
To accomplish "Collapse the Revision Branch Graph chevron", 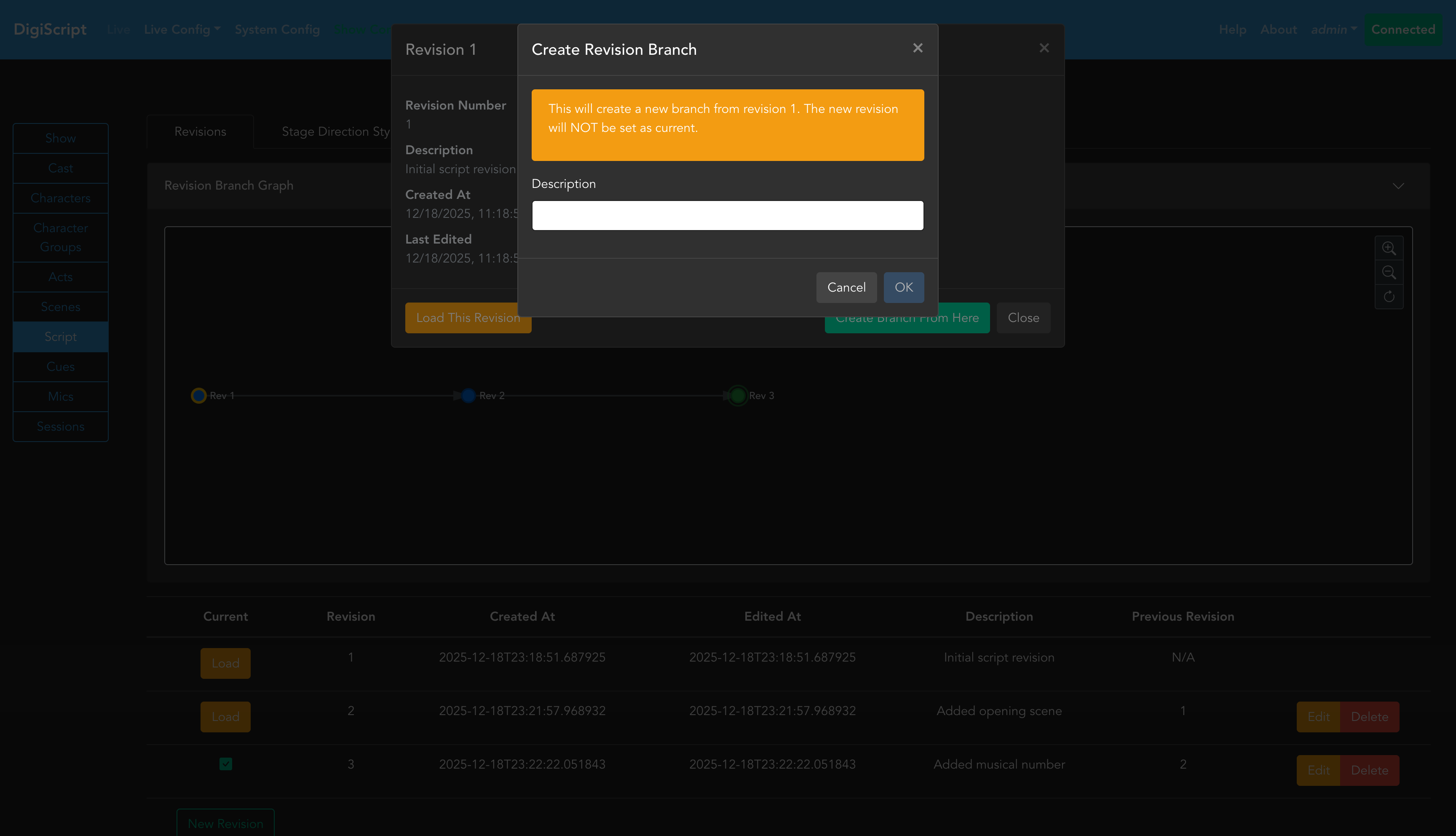I will coord(1398,185).
